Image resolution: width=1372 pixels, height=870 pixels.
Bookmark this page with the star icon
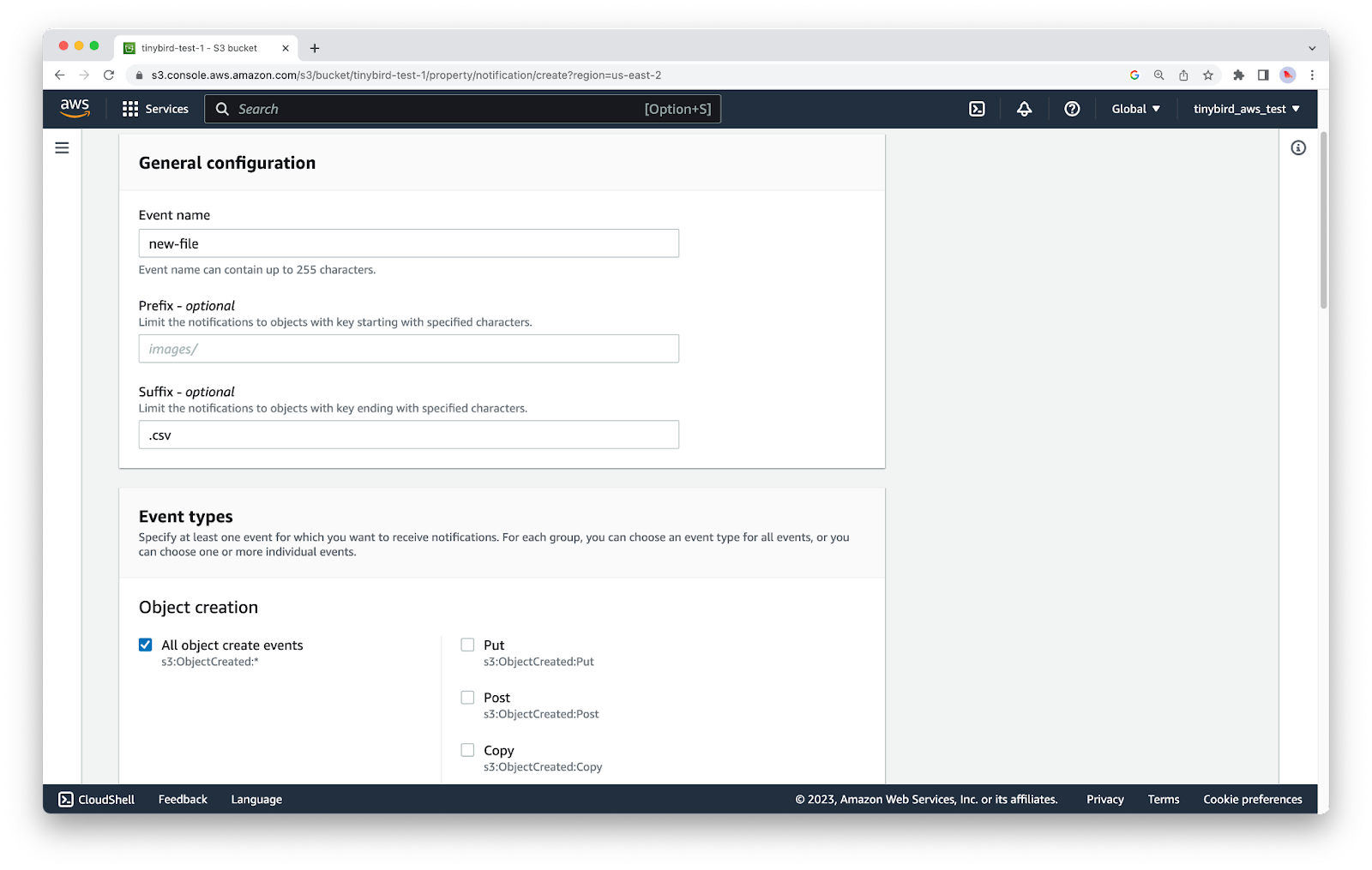pyautogui.click(x=1208, y=75)
